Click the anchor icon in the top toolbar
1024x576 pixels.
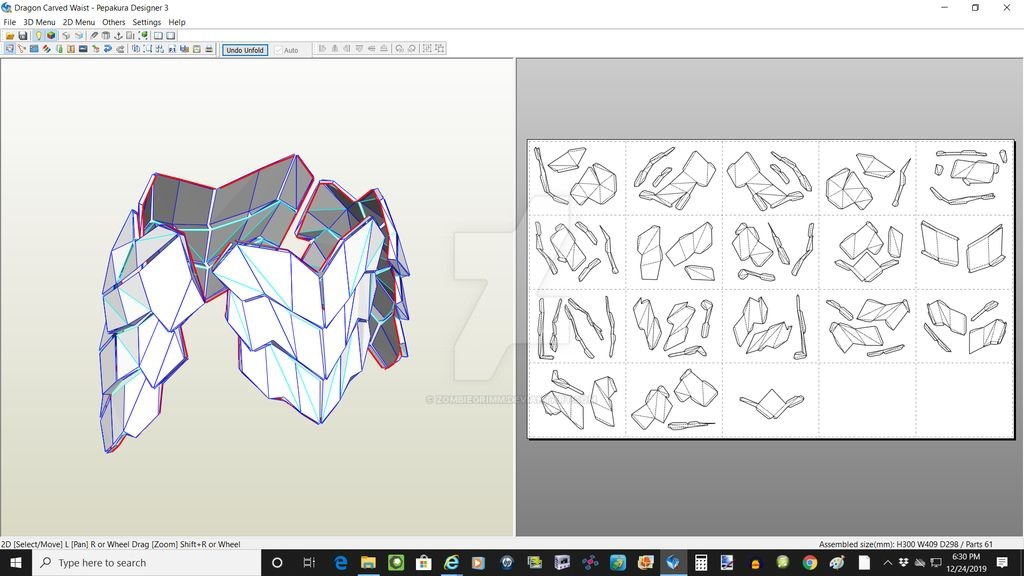point(118,35)
